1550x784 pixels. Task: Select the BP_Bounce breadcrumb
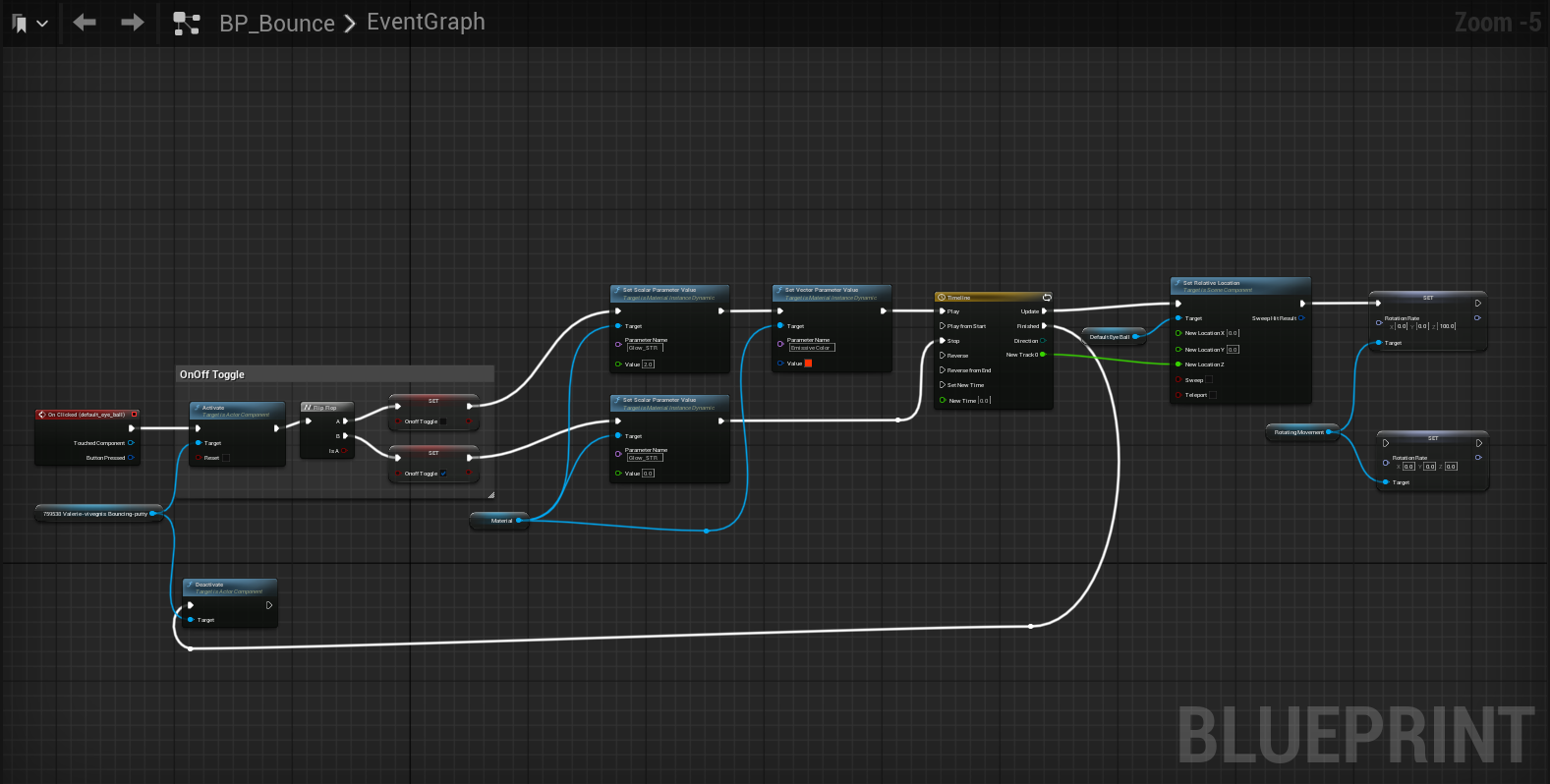pyautogui.click(x=277, y=24)
